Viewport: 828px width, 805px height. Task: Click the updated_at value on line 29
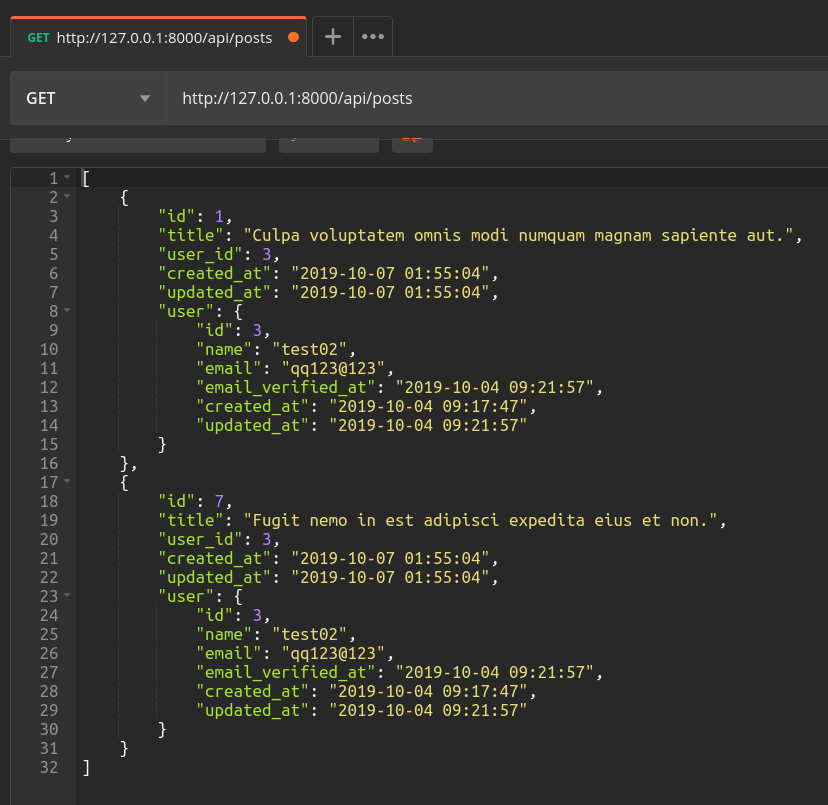coord(428,710)
